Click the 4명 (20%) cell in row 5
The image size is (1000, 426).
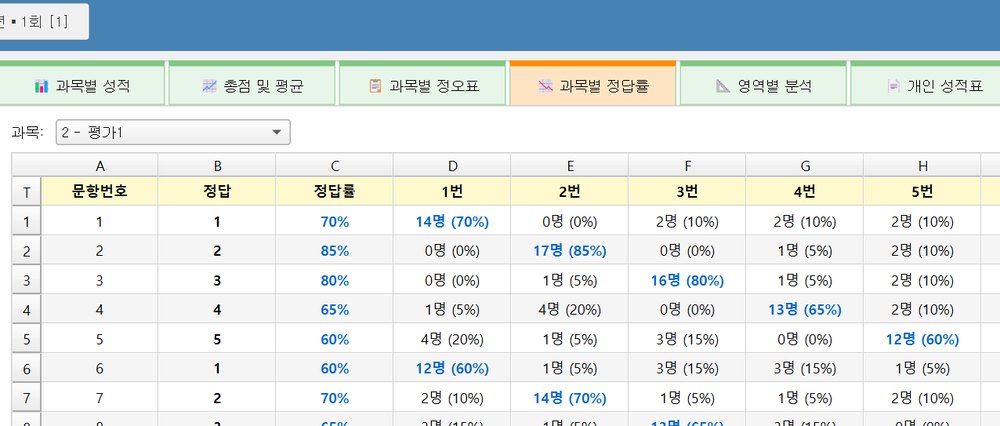(452, 339)
